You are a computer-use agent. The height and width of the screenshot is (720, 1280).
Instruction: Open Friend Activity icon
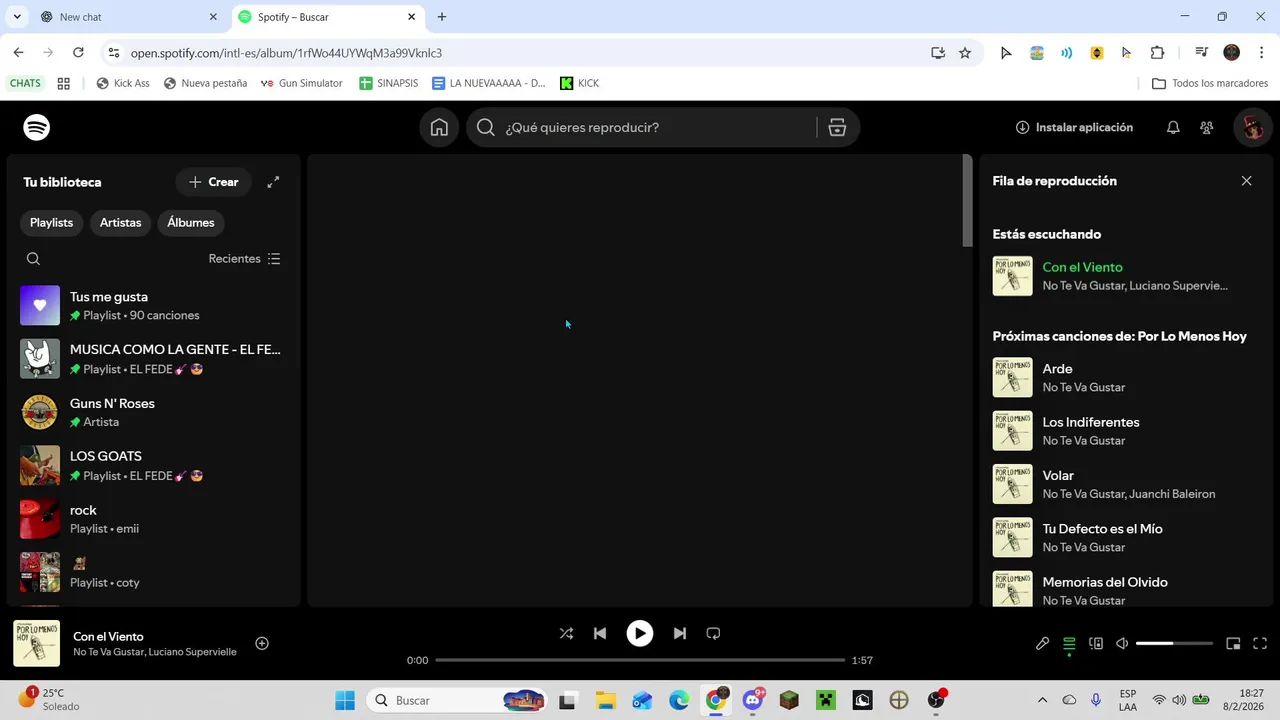click(x=1207, y=127)
